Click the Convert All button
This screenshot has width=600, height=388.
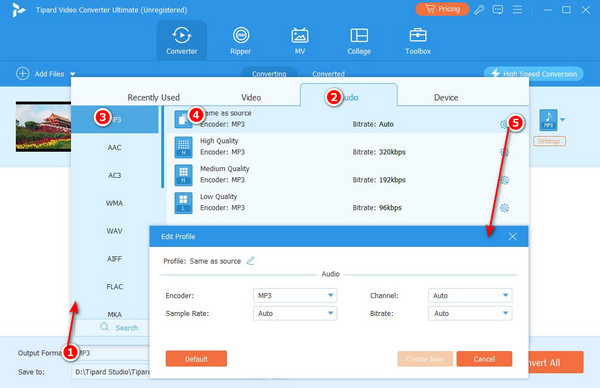(556, 362)
